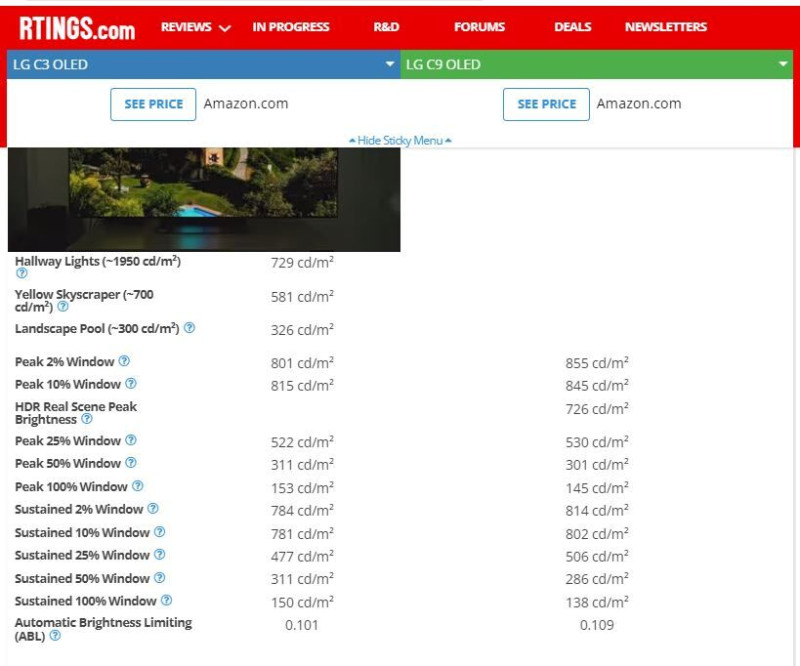Select C3 ABL value 0.101
The height and width of the screenshot is (666, 800).
pyautogui.click(x=302, y=625)
